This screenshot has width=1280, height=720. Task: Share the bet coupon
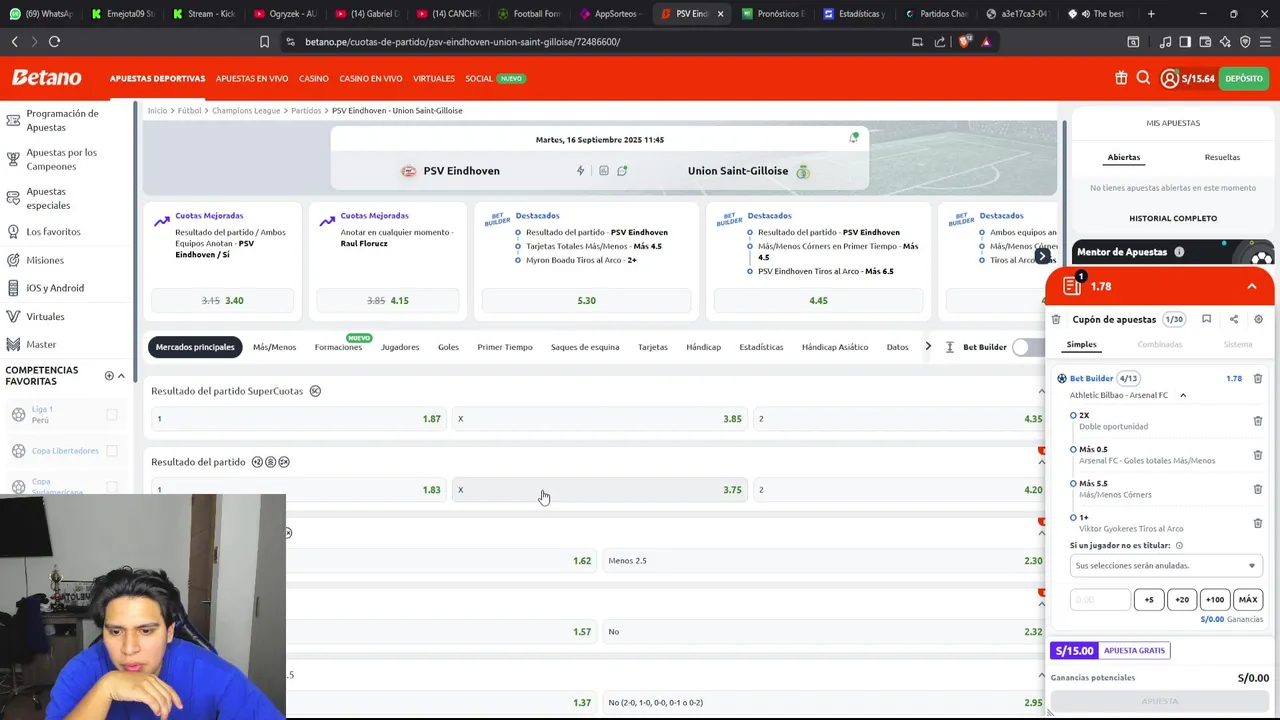pos(1233,319)
